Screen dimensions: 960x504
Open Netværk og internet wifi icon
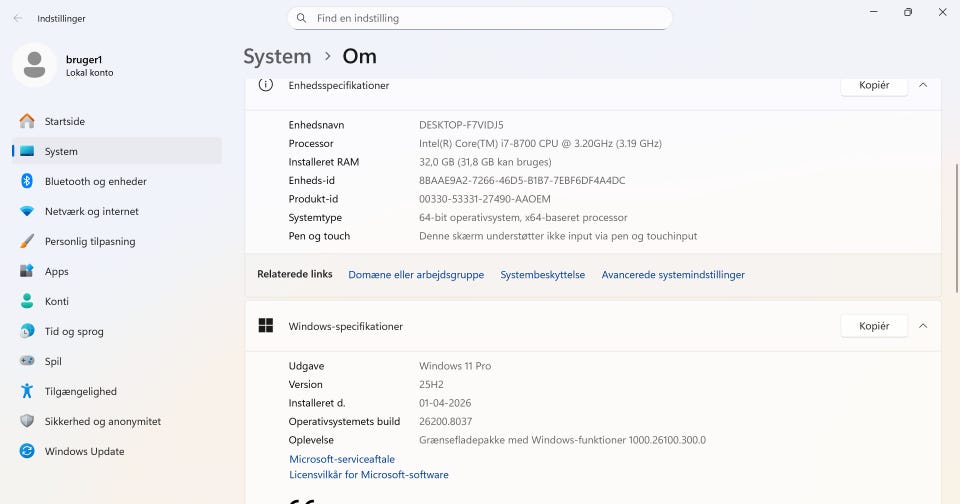click(x=27, y=211)
